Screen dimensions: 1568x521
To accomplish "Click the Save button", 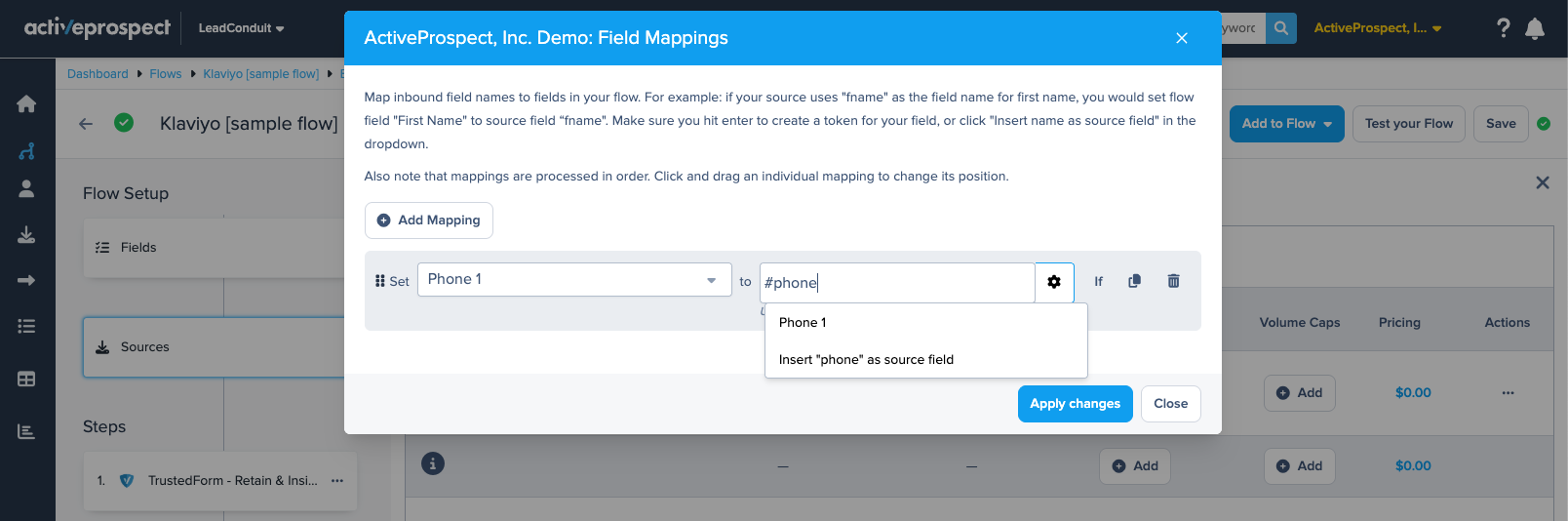I will (1501, 124).
